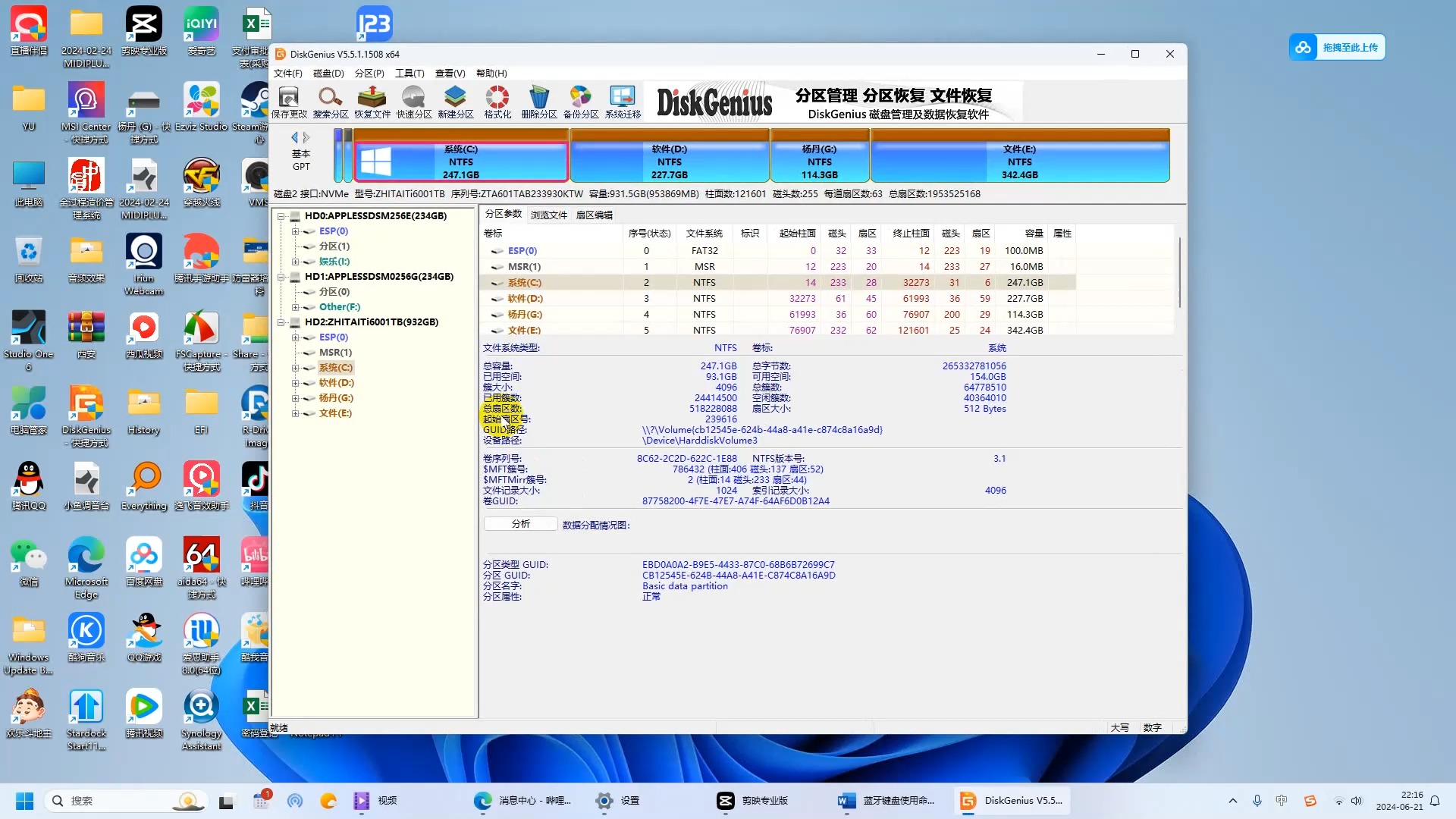This screenshot has width=1456, height=819.
Task: Open the 剪映专业版 taskbar app
Action: pyautogui.click(x=755, y=801)
